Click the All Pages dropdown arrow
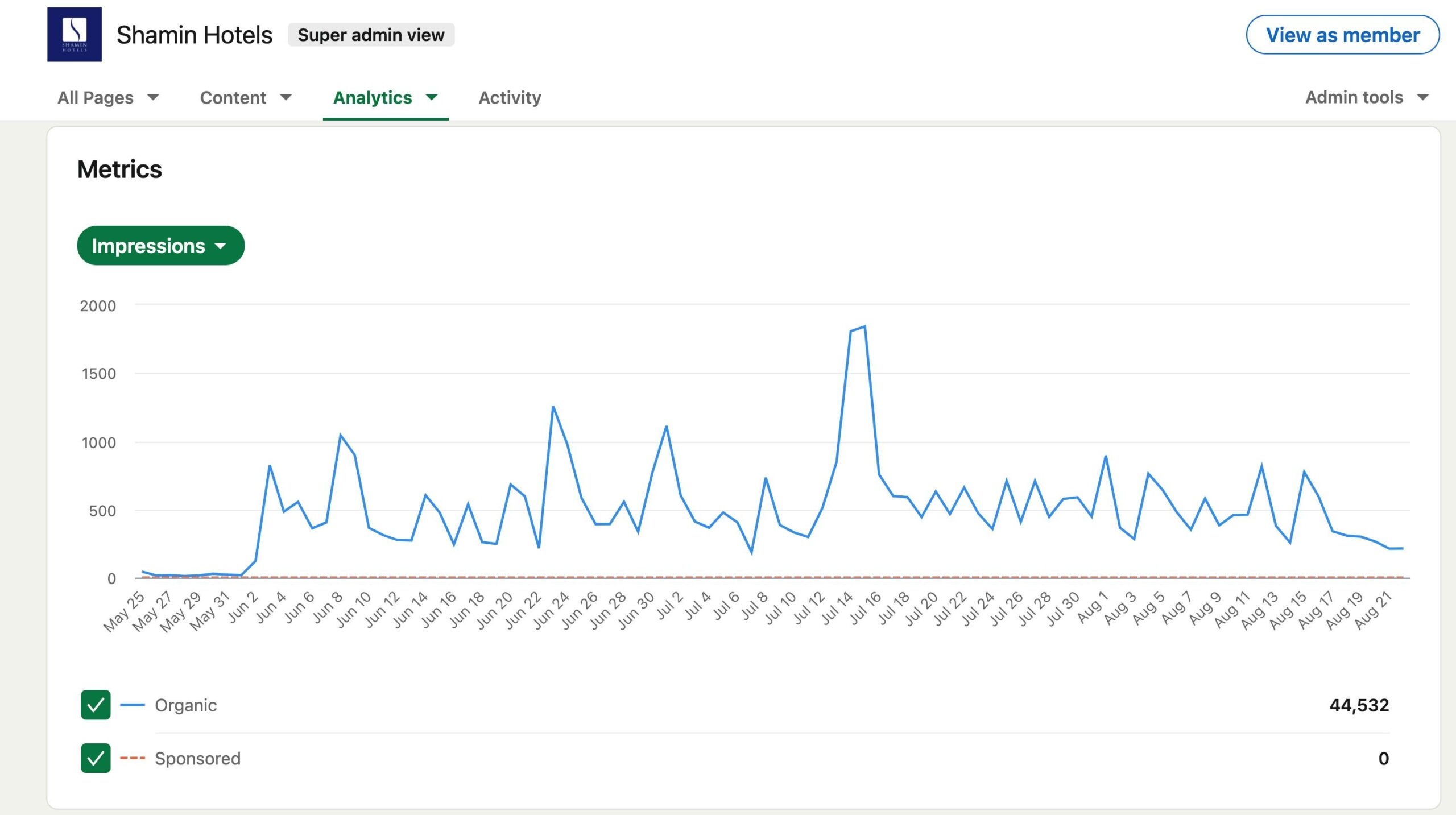The width and height of the screenshot is (1456, 815). coord(153,97)
